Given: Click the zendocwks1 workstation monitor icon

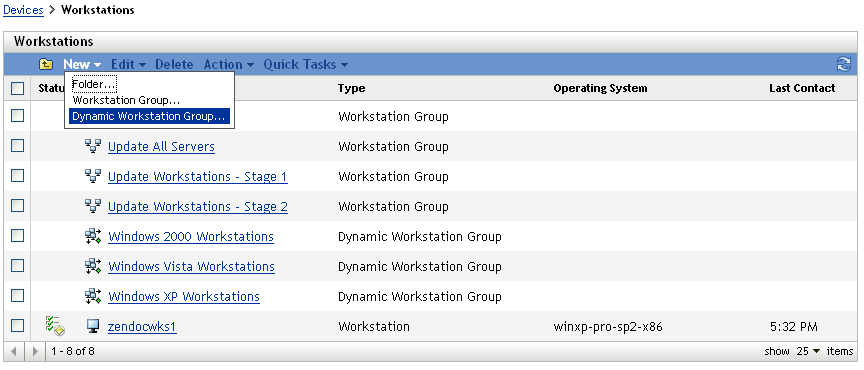Looking at the screenshot, I should coord(93,326).
